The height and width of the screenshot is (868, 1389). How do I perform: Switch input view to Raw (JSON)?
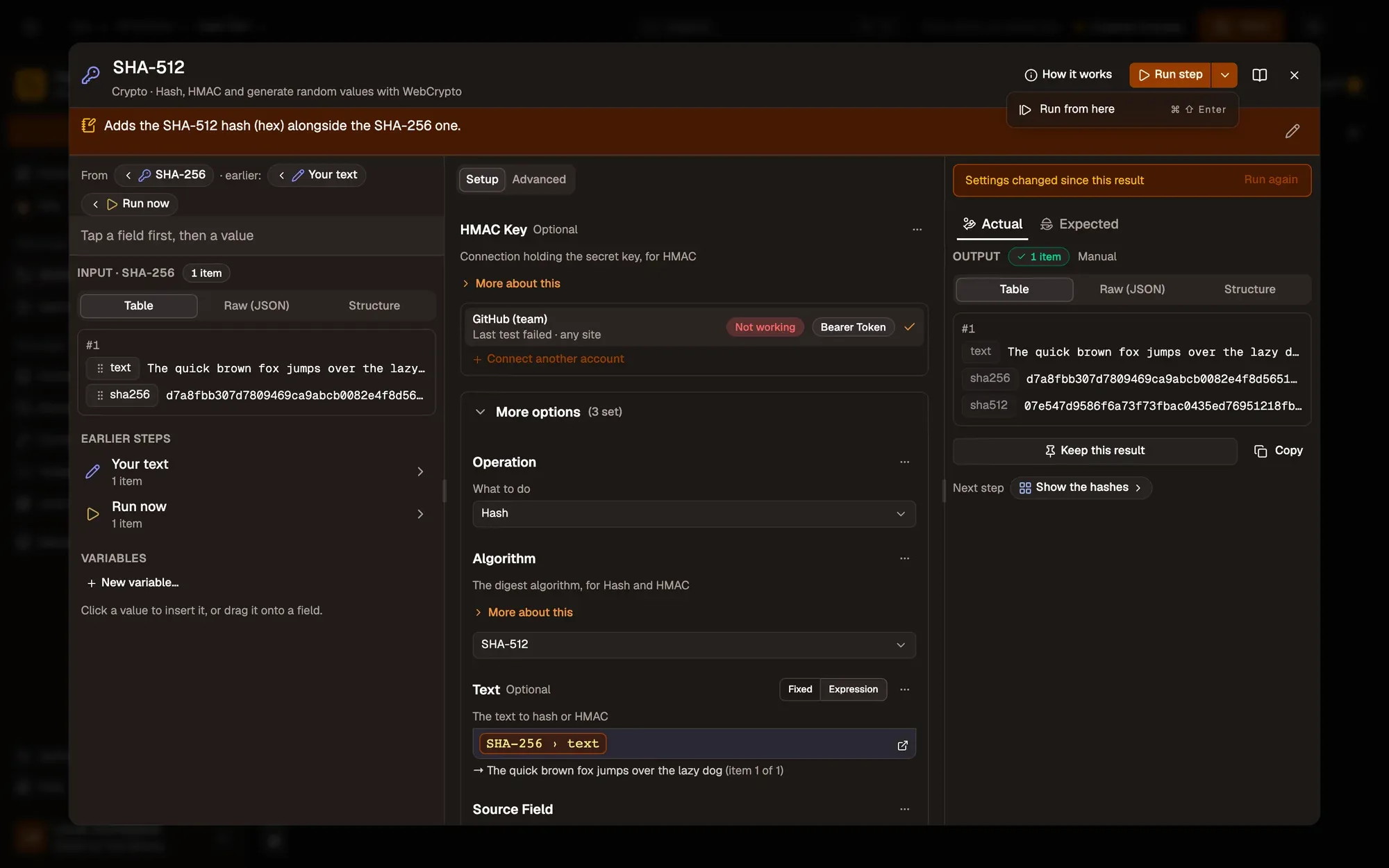[x=256, y=306]
